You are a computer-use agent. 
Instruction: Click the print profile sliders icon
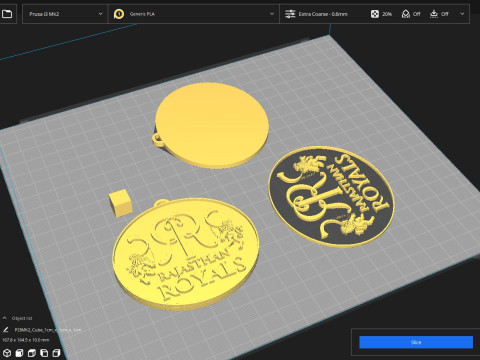point(290,14)
